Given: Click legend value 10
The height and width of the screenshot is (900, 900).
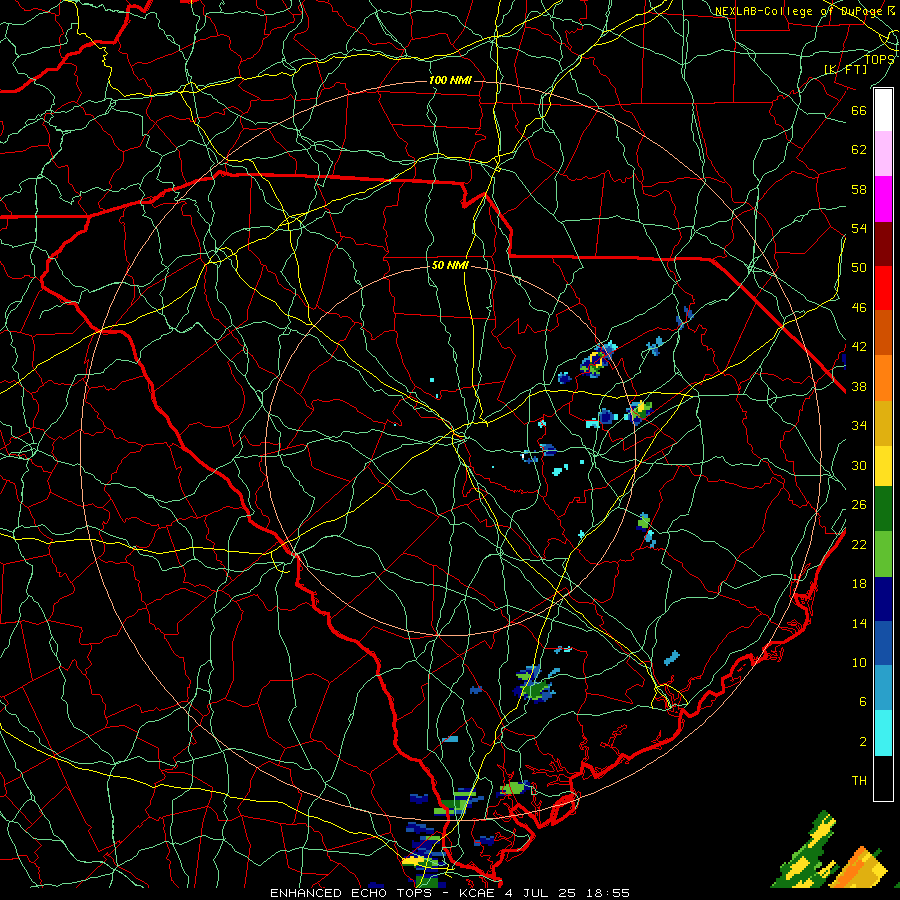Looking at the screenshot, I should pos(859,662).
